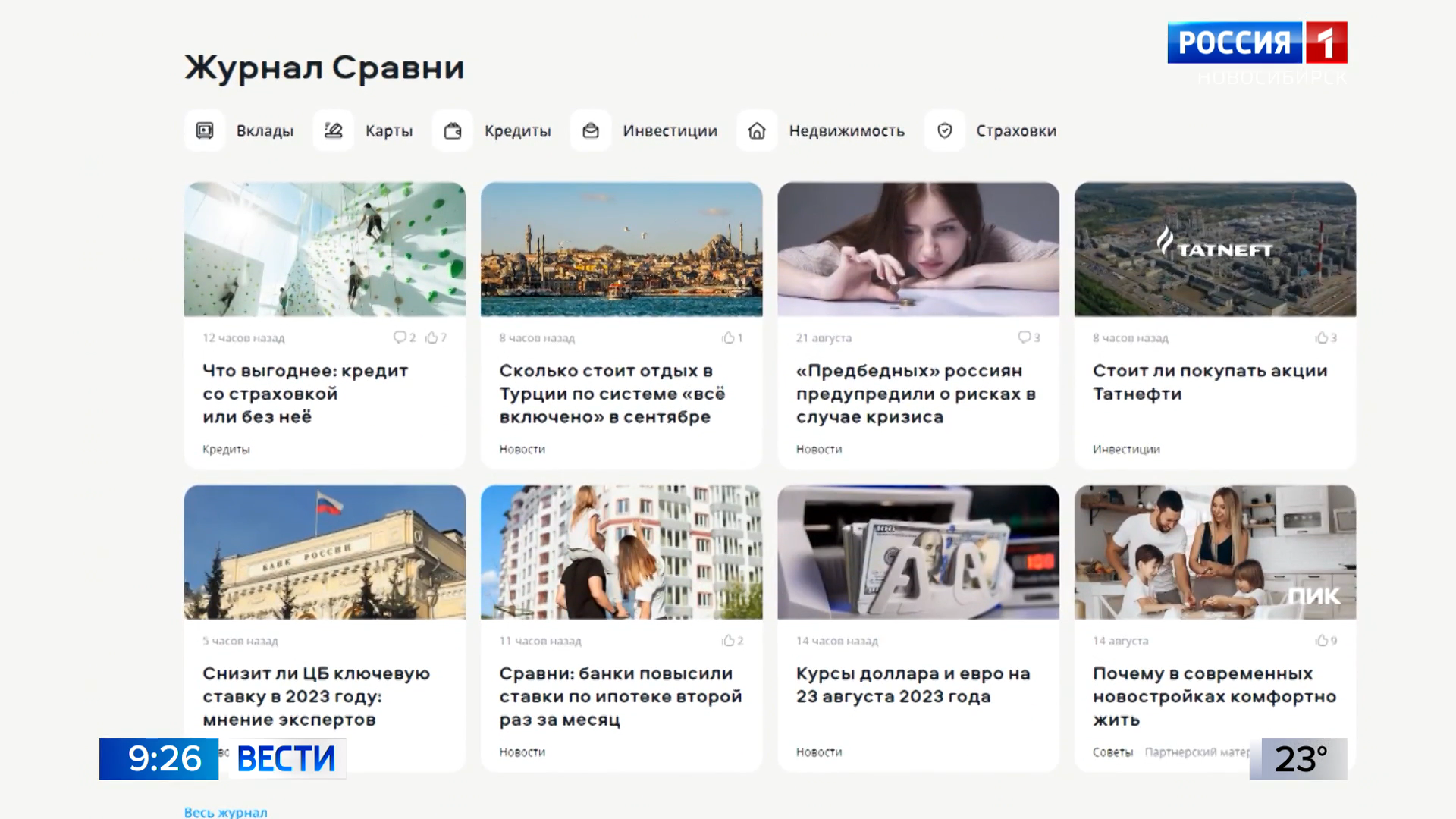Click the Кредиты wallet icon
Screen dimensions: 1456x819
click(453, 130)
